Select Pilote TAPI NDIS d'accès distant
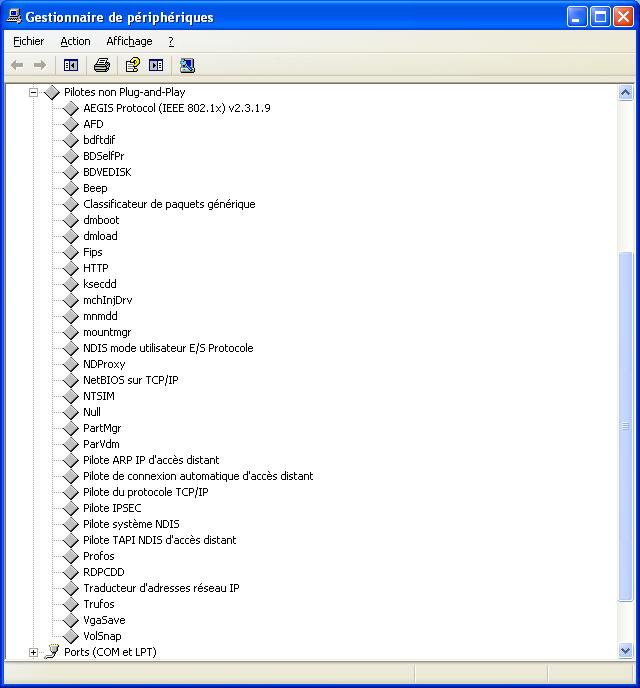The width and height of the screenshot is (640, 688). click(160, 540)
